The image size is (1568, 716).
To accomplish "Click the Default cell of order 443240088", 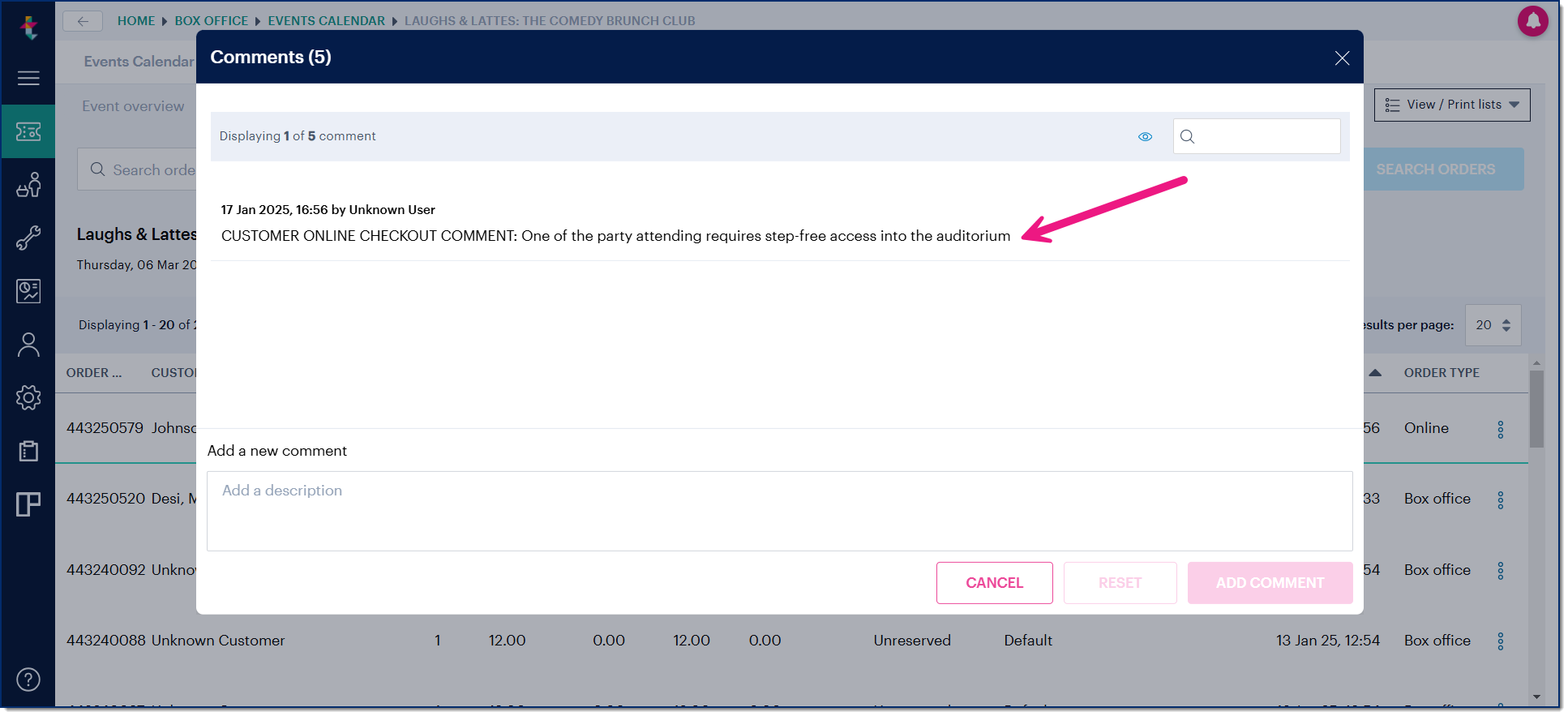I will (1028, 641).
